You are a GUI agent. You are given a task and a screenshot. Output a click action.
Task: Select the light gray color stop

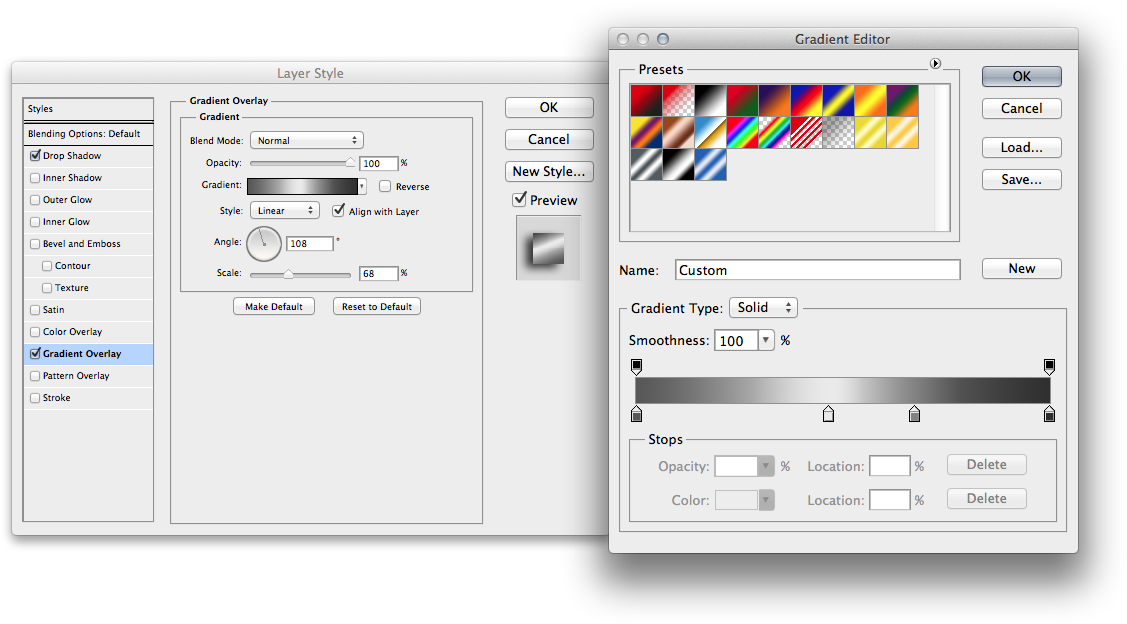(914, 414)
